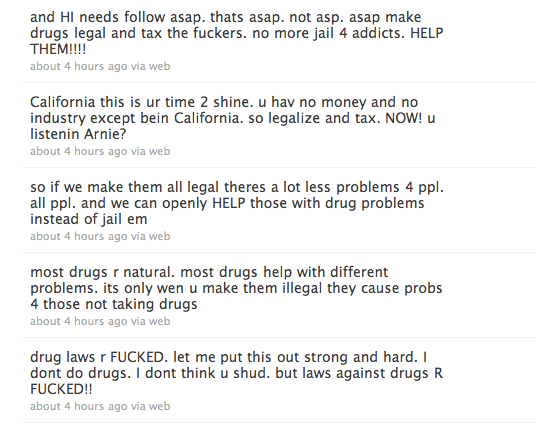Click the word 'Arnie?' in the California tweet
Image resolution: width=559 pixels, height=430 pixels.
tap(105, 134)
